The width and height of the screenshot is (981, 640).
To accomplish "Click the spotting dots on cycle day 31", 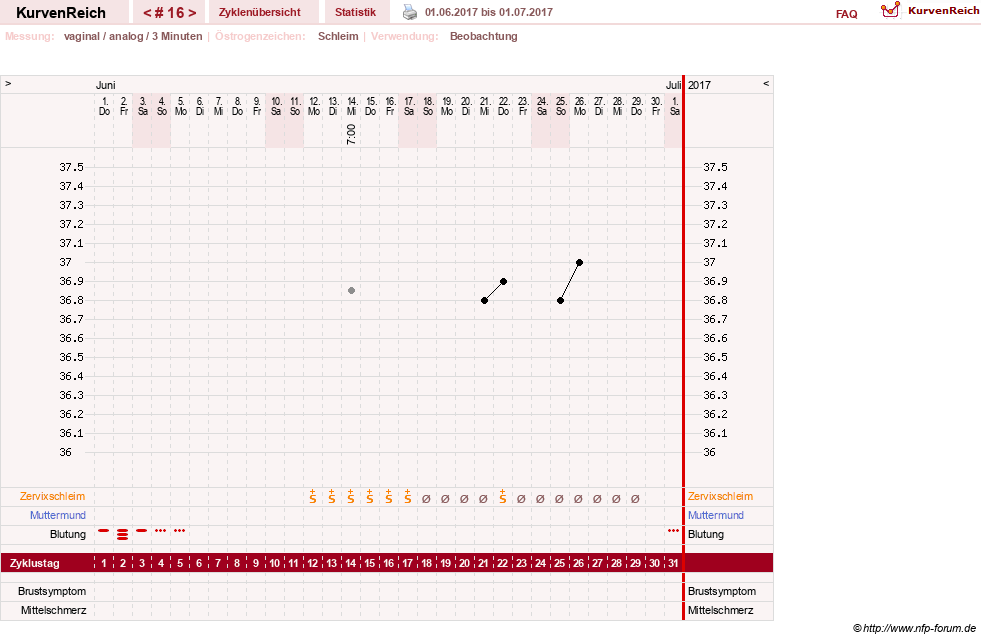I will [673, 531].
